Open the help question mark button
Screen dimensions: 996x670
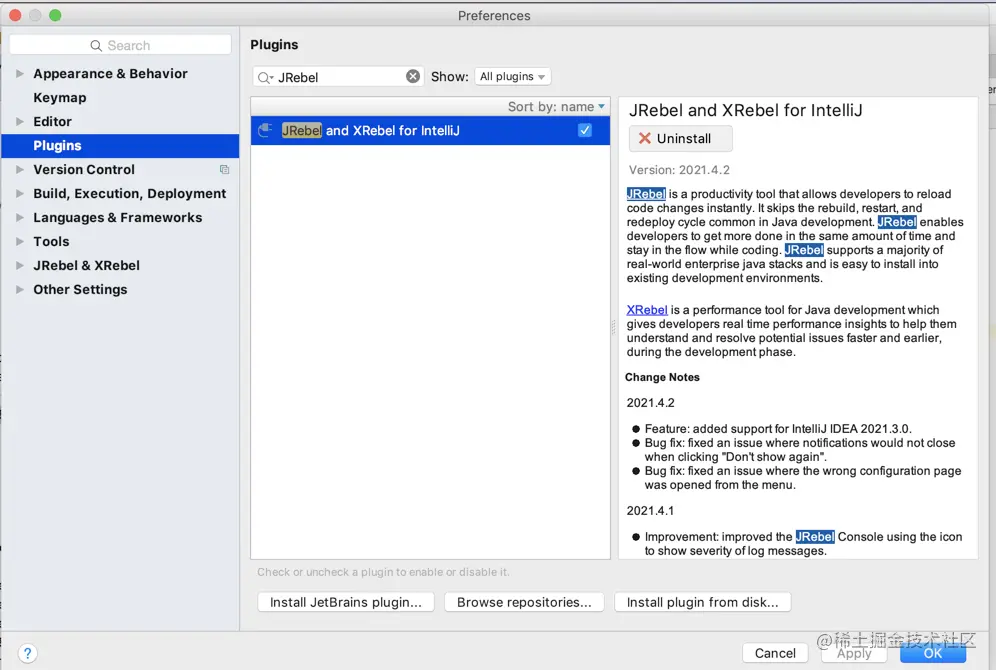coord(27,653)
